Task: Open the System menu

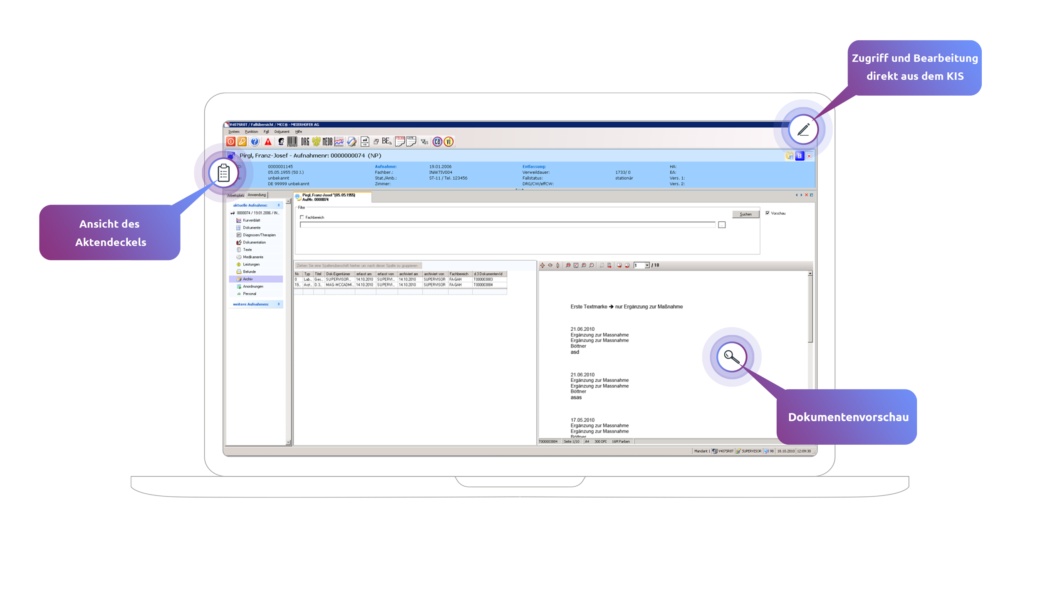Action: (234, 131)
